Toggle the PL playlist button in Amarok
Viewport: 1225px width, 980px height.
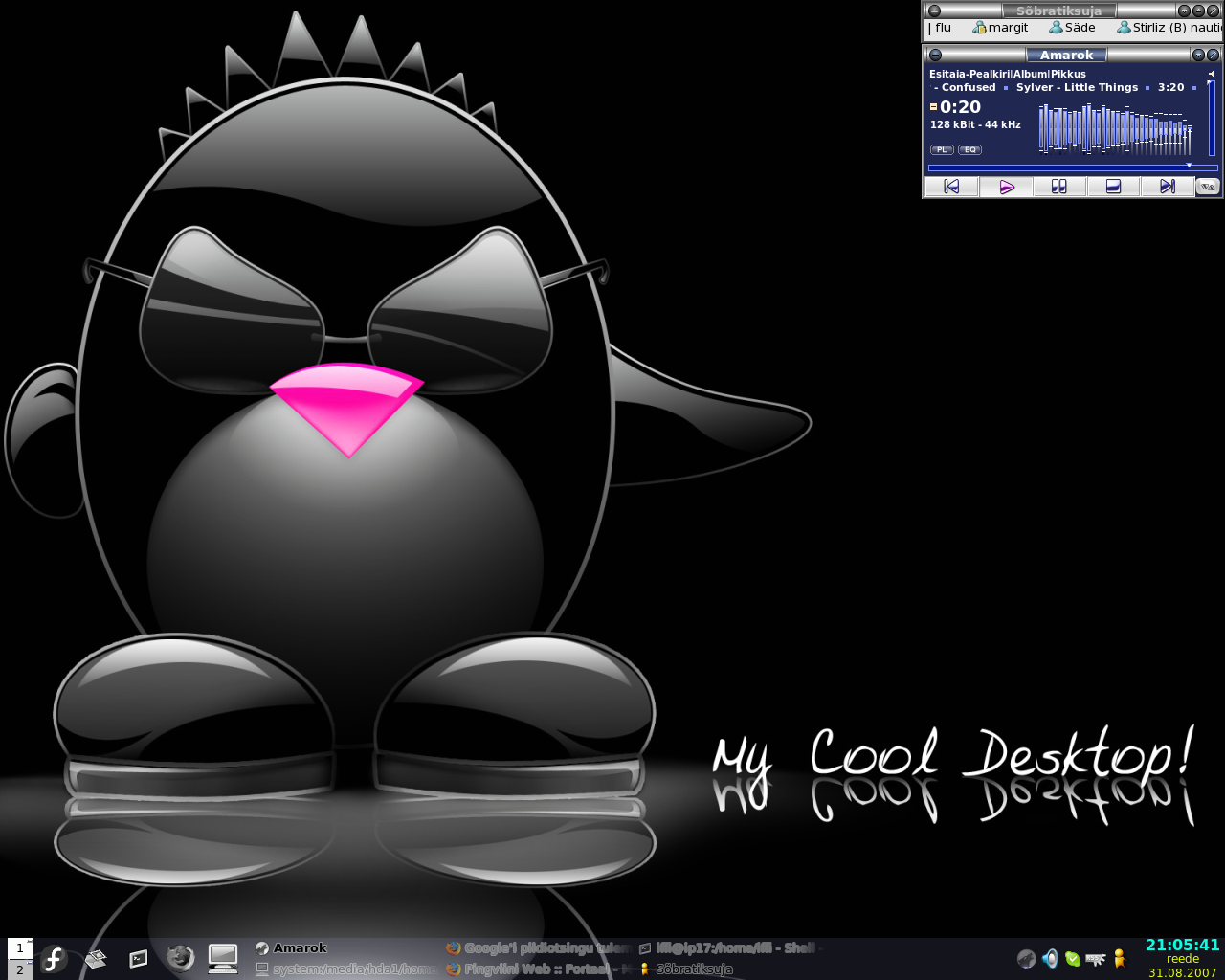(x=942, y=149)
